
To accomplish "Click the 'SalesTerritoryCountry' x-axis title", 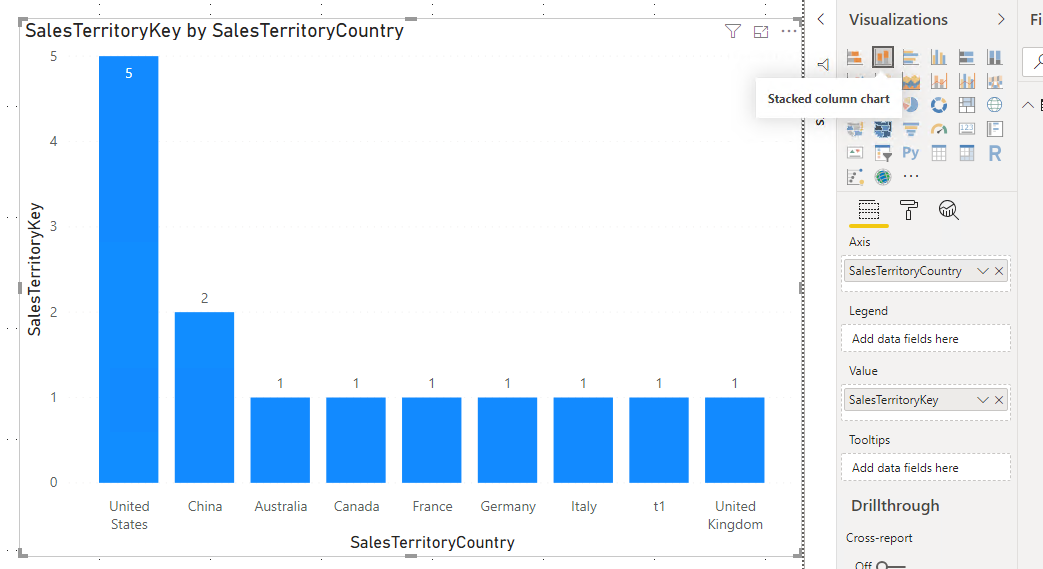I will coord(432,542).
